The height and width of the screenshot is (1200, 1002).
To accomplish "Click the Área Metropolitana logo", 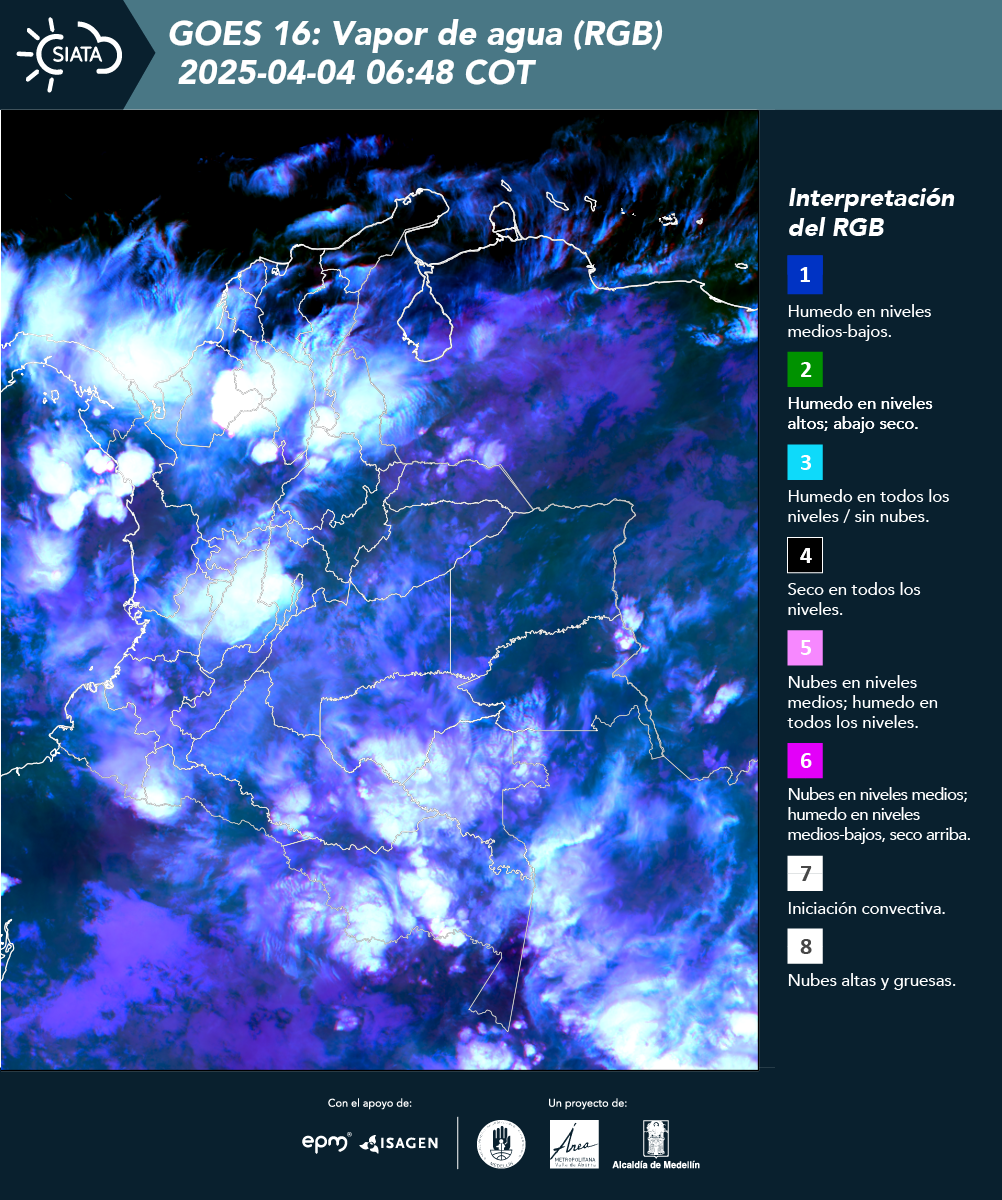I will pos(575,1144).
